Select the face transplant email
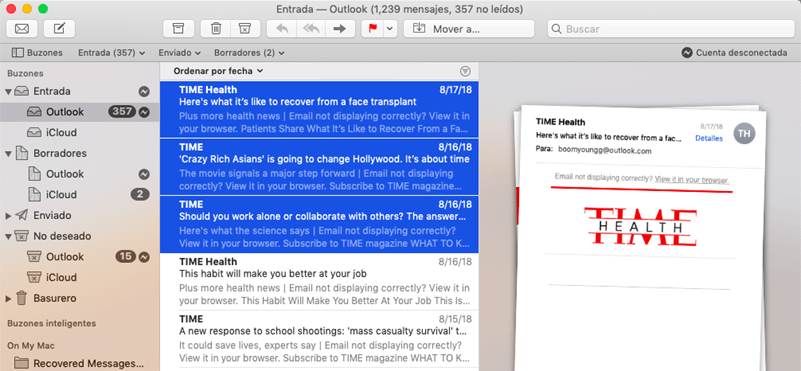Image resolution: width=801 pixels, height=371 pixels. 319,109
